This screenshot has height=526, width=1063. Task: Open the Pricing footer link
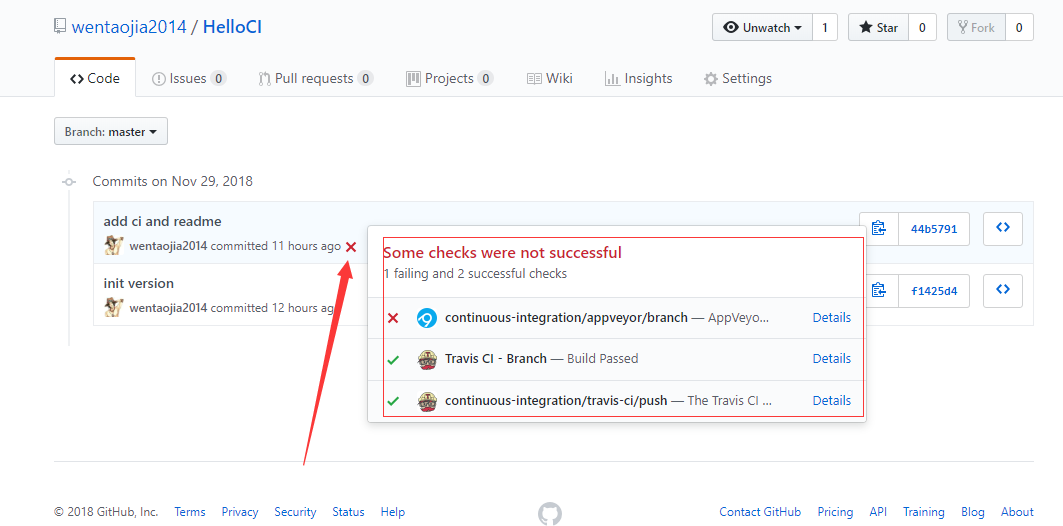(x=835, y=512)
